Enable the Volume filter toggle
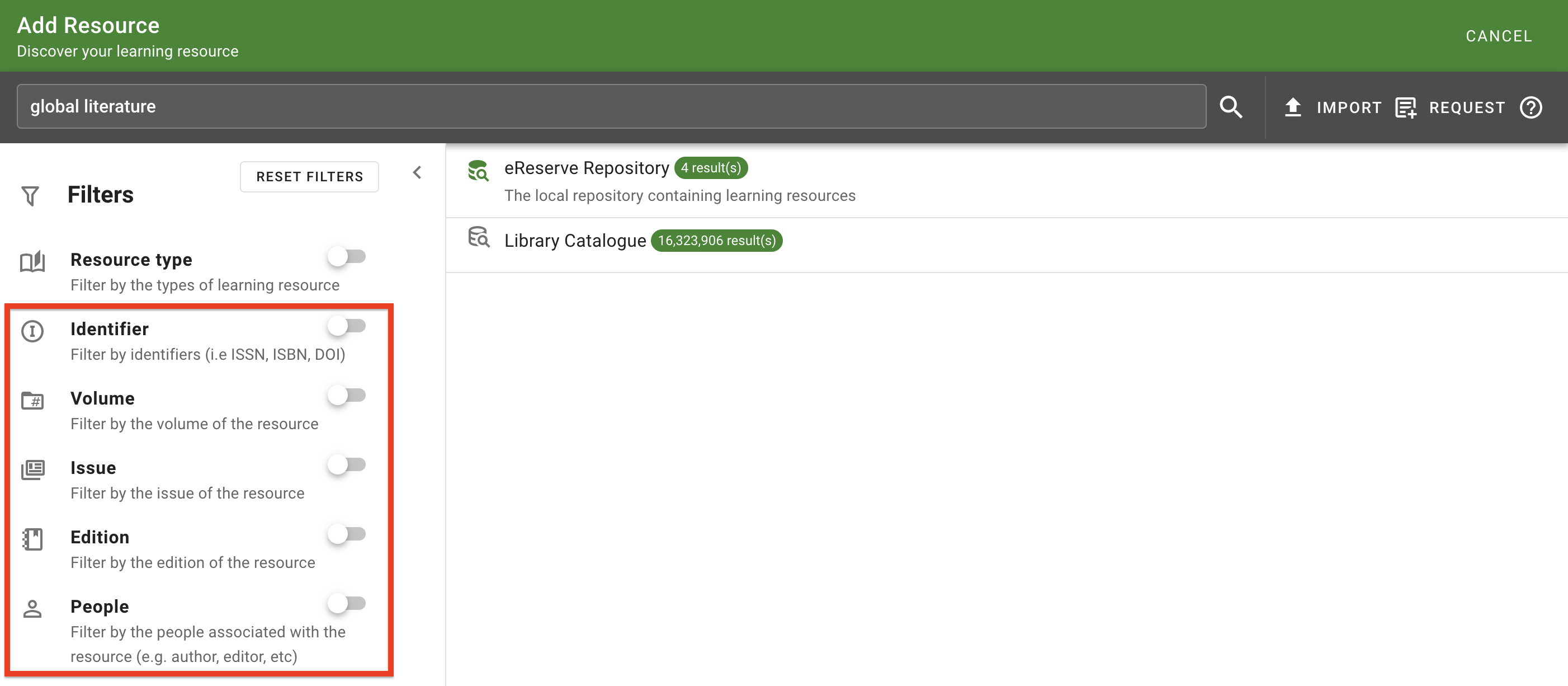1568x686 pixels. [x=348, y=395]
